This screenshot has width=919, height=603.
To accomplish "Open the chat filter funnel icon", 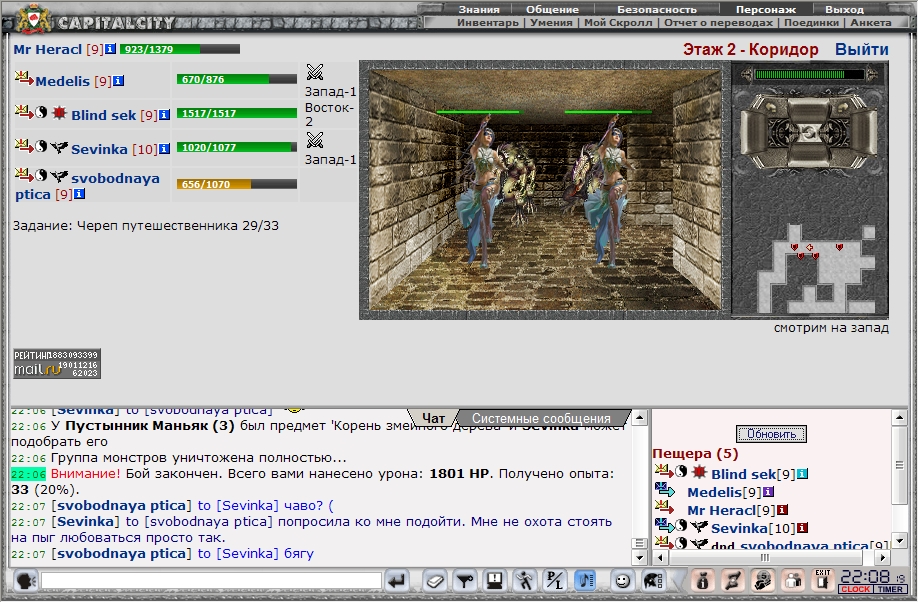I will tap(465, 581).
